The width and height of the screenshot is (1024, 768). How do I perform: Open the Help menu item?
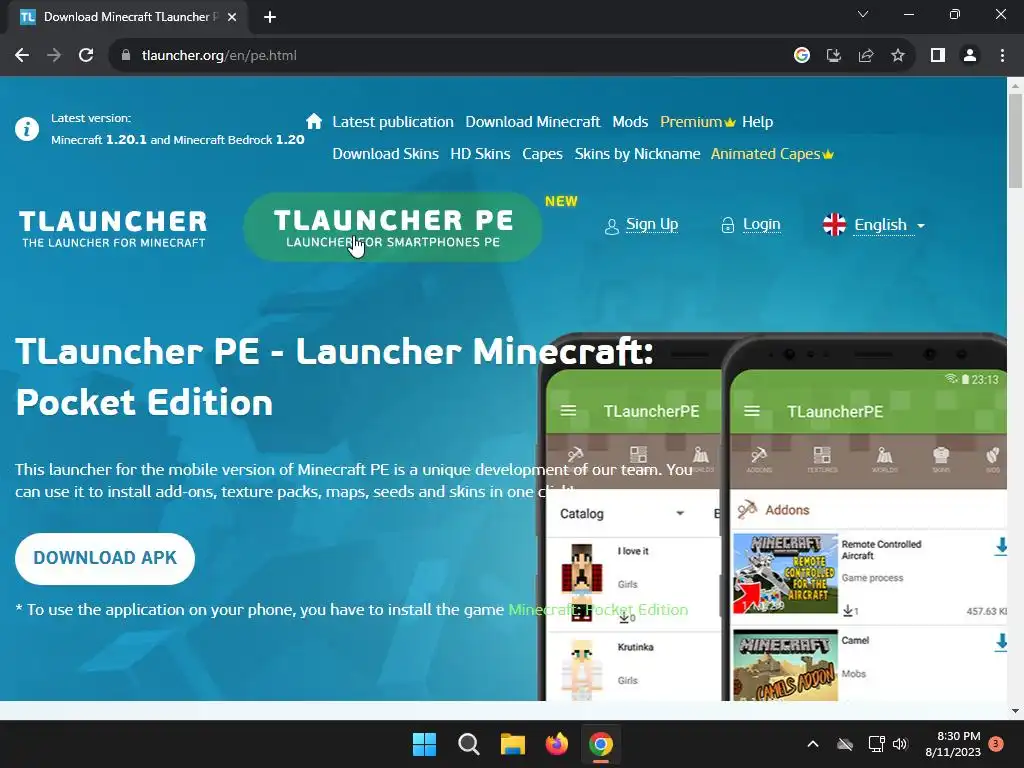757,122
